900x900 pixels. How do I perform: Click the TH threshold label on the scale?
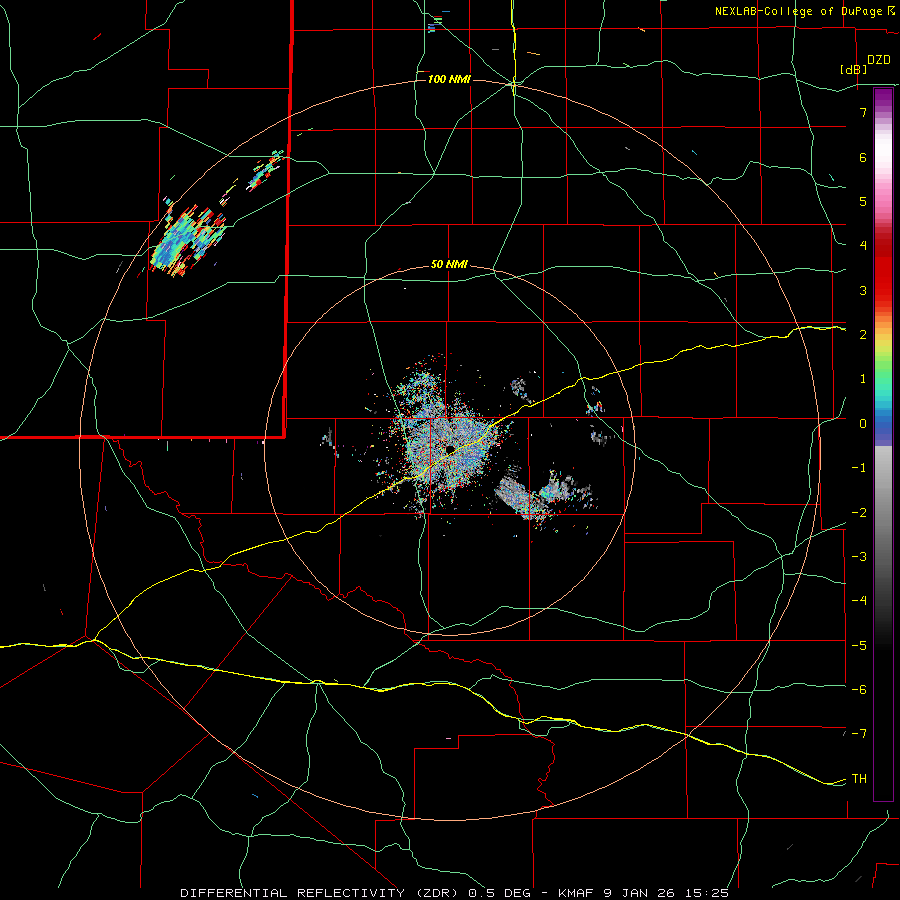point(859,779)
